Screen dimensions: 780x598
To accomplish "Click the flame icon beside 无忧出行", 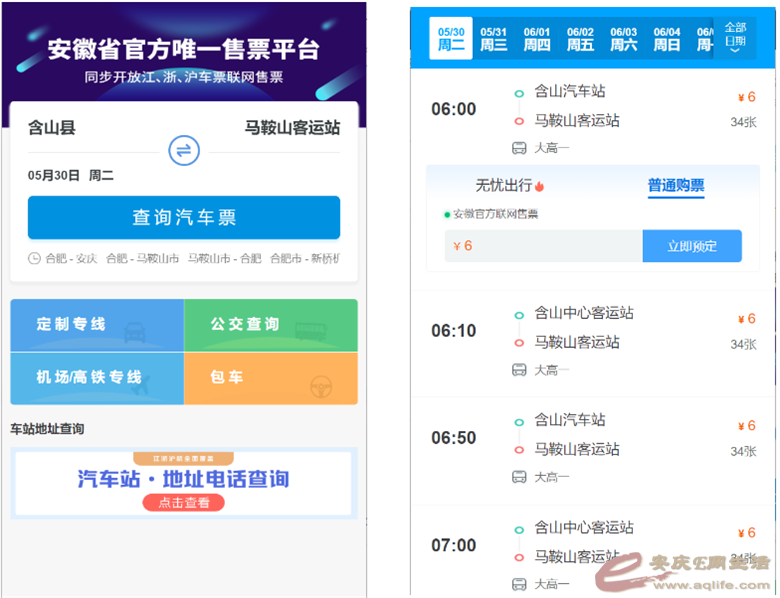I will [540, 186].
